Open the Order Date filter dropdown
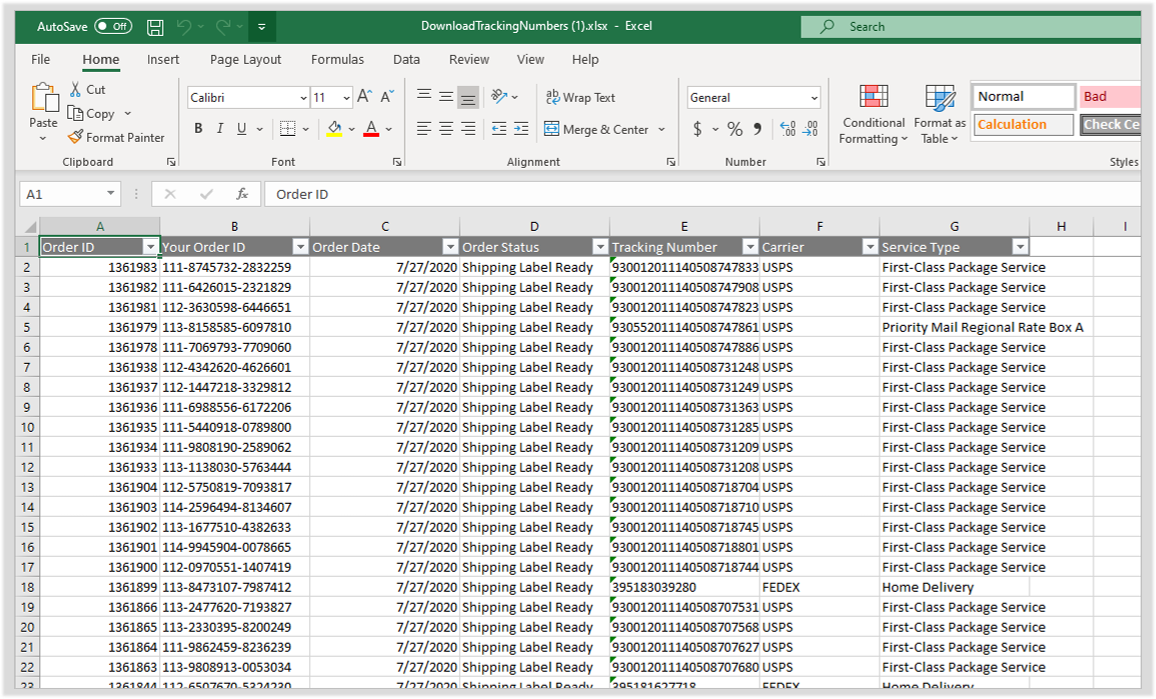Screen dimensions: 1156x699 click(x=450, y=247)
